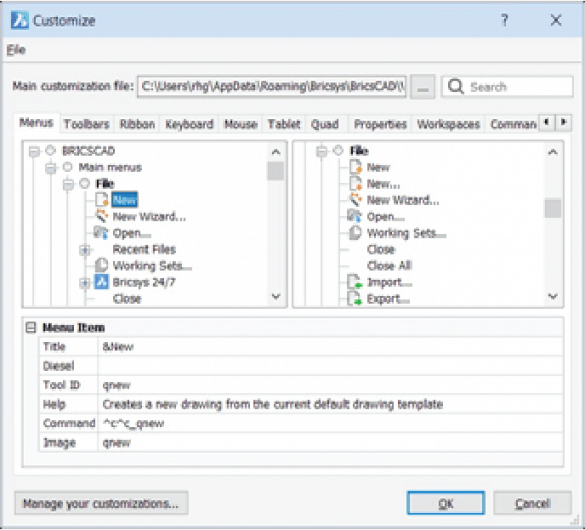This screenshot has height=530, width=585.
Task: Select the Menus tab
Action: tap(36, 122)
